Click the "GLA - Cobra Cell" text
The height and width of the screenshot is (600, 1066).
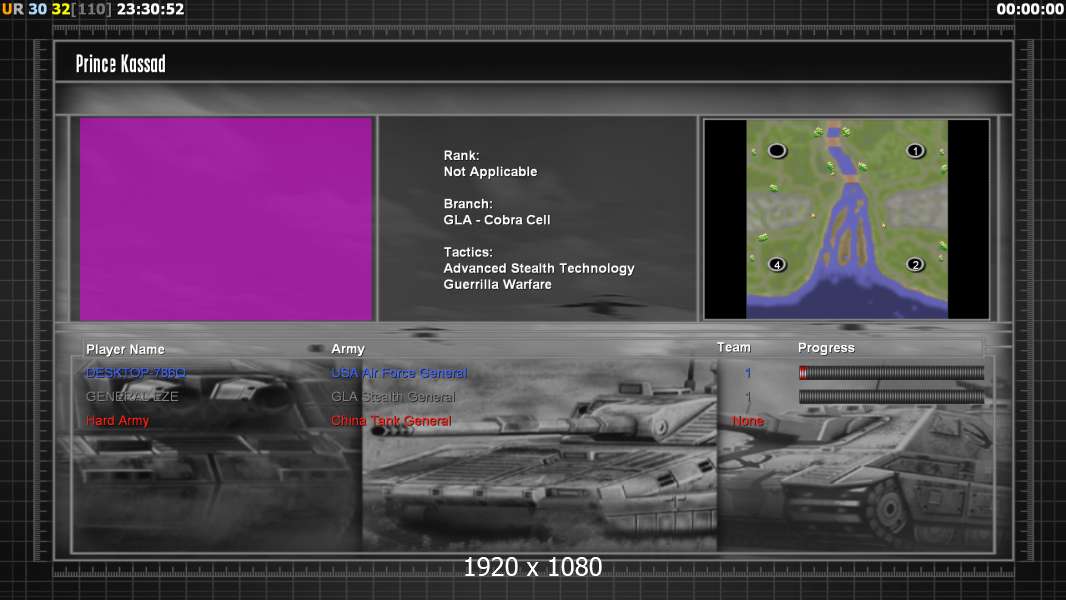[497, 220]
